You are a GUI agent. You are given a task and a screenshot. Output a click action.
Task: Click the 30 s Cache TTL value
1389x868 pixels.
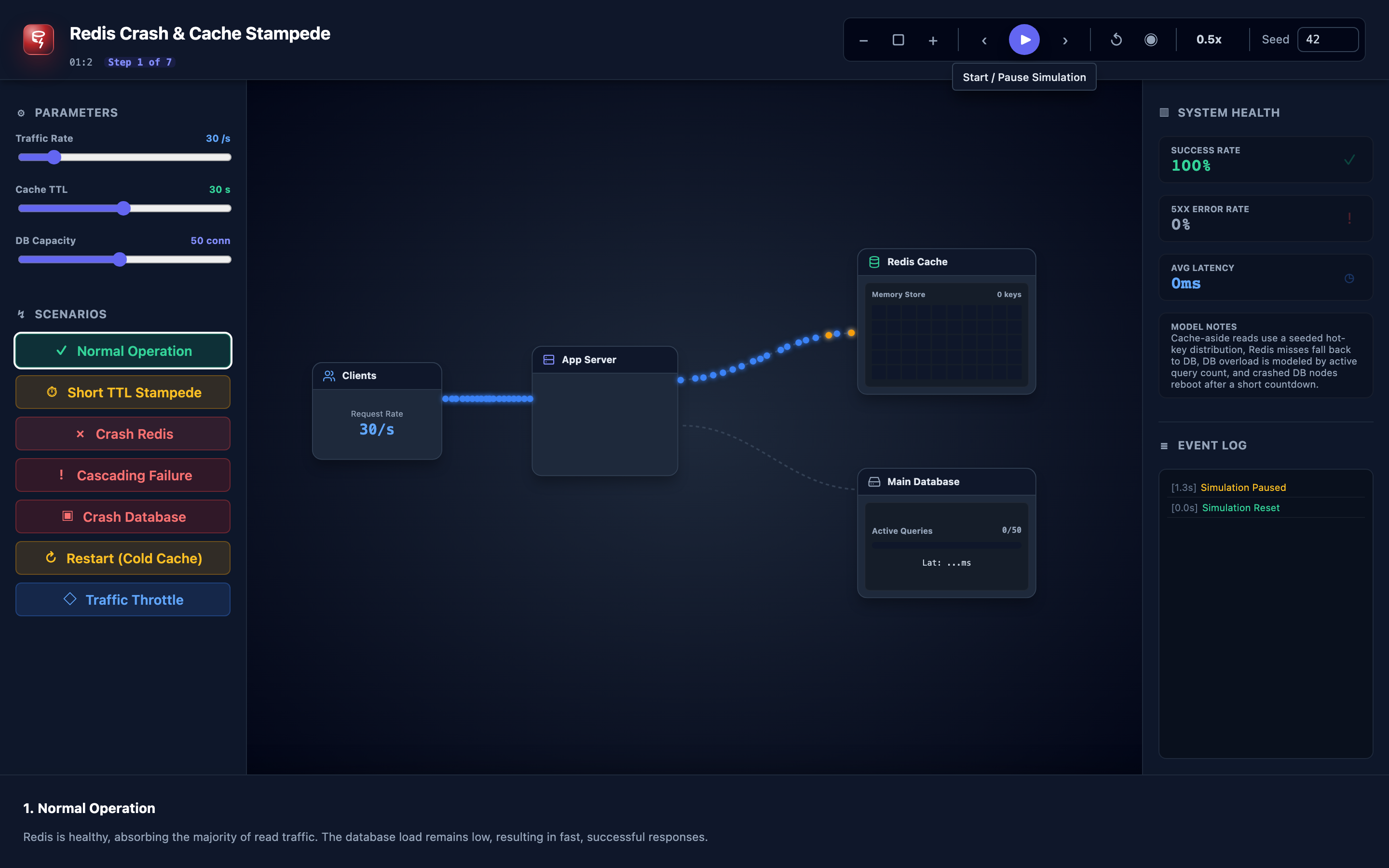(219, 190)
